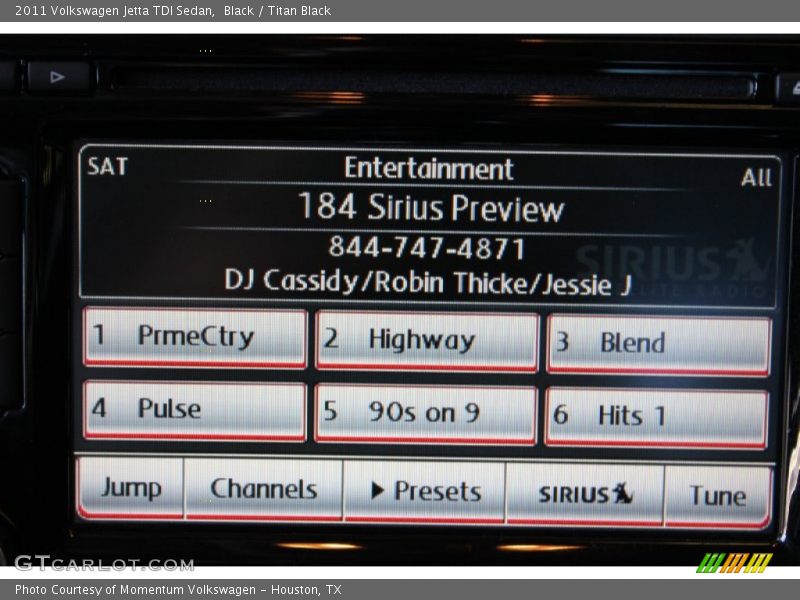The width and height of the screenshot is (800, 600).
Task: Click the eject button beside the CD slot
Action: tap(790, 88)
